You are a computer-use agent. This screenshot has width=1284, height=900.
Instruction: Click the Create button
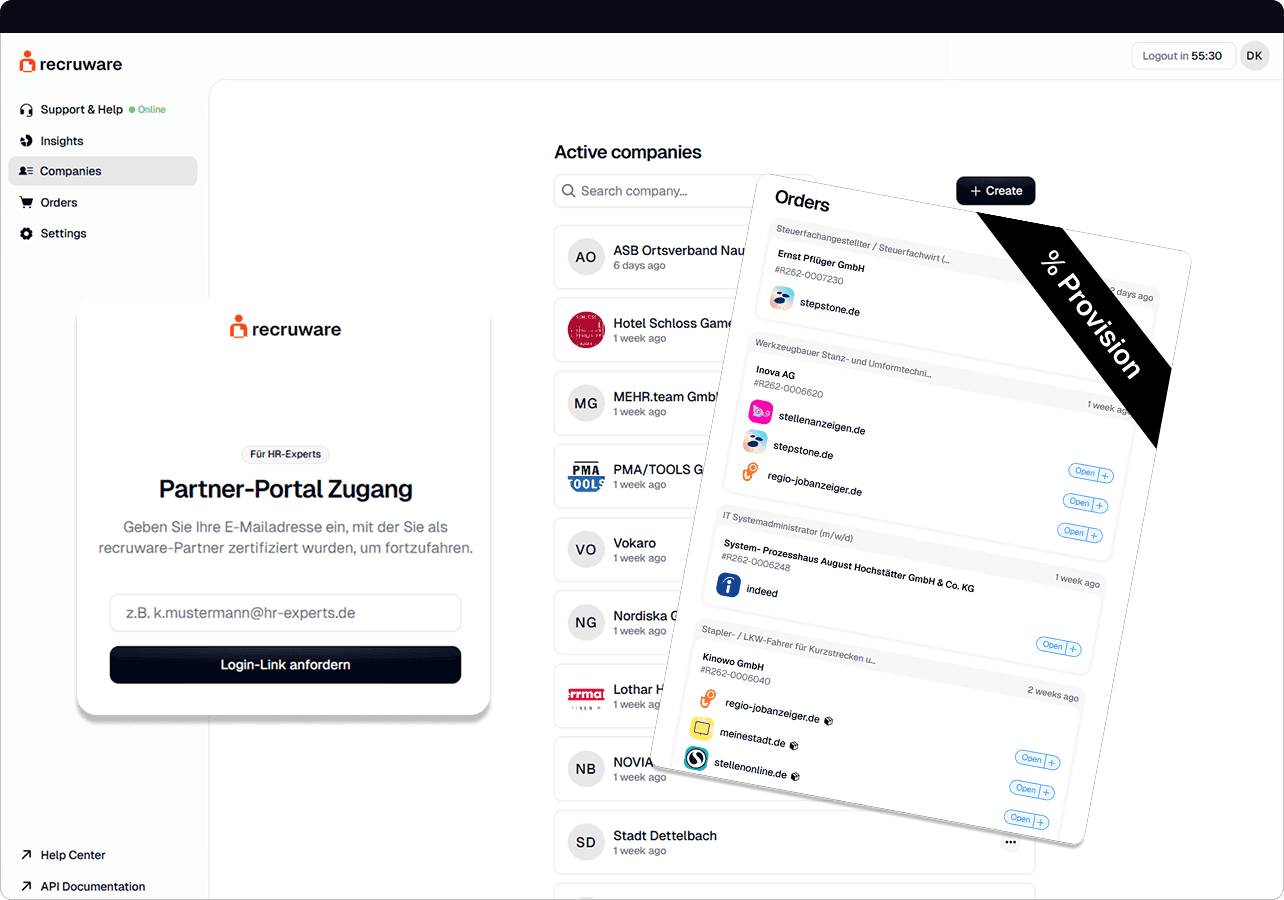[996, 191]
